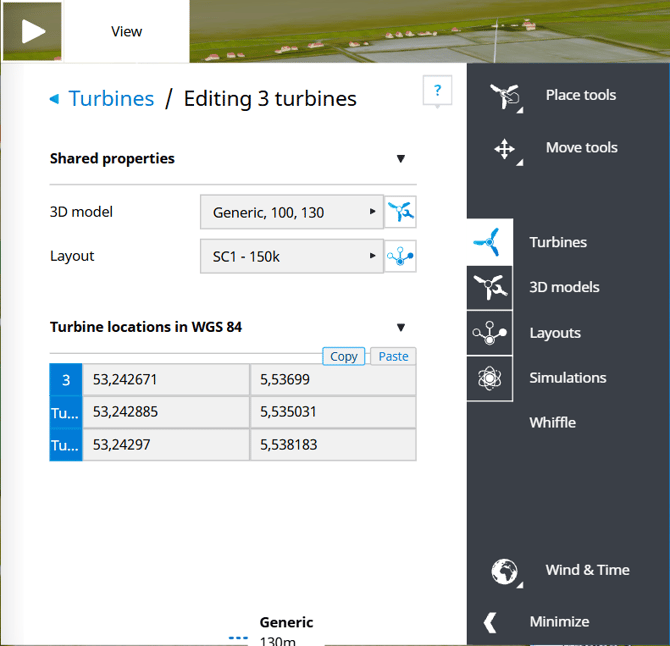Select the Simulations atom icon
670x646 pixels.
490,378
